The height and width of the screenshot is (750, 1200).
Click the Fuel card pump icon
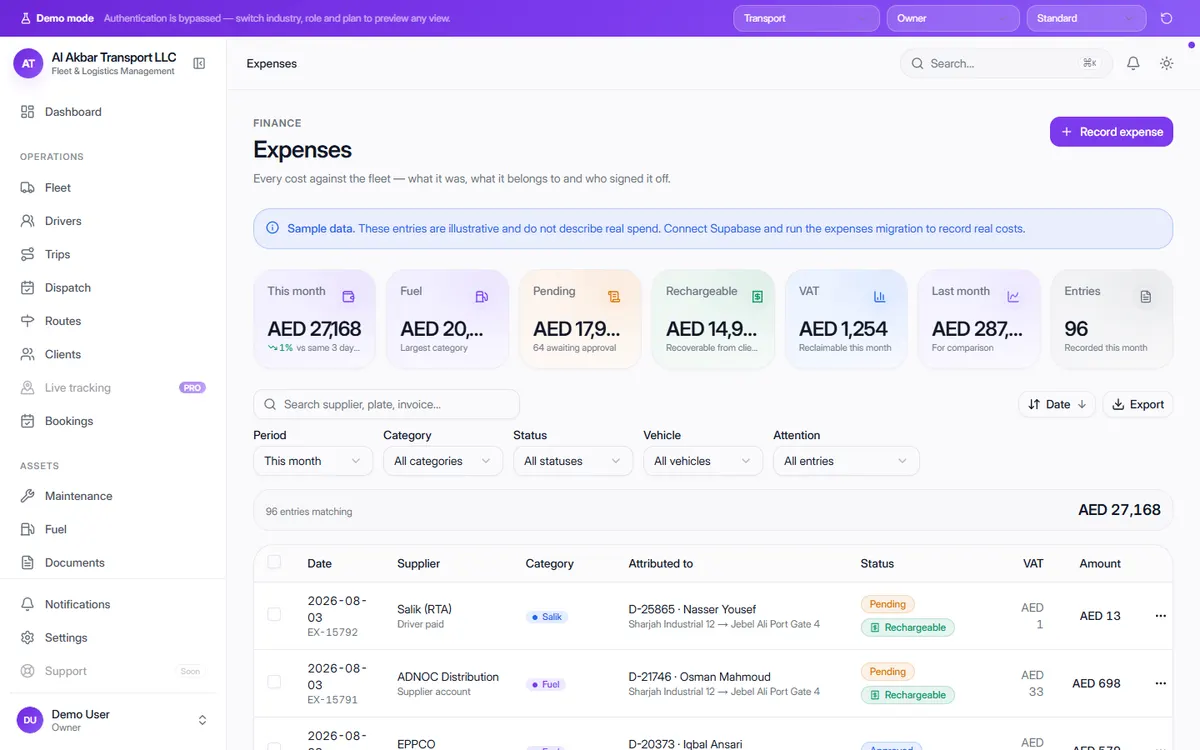[482, 297]
